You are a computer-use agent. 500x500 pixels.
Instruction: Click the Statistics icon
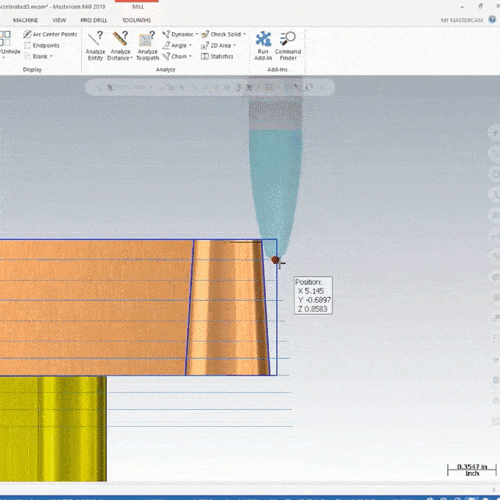[217, 56]
